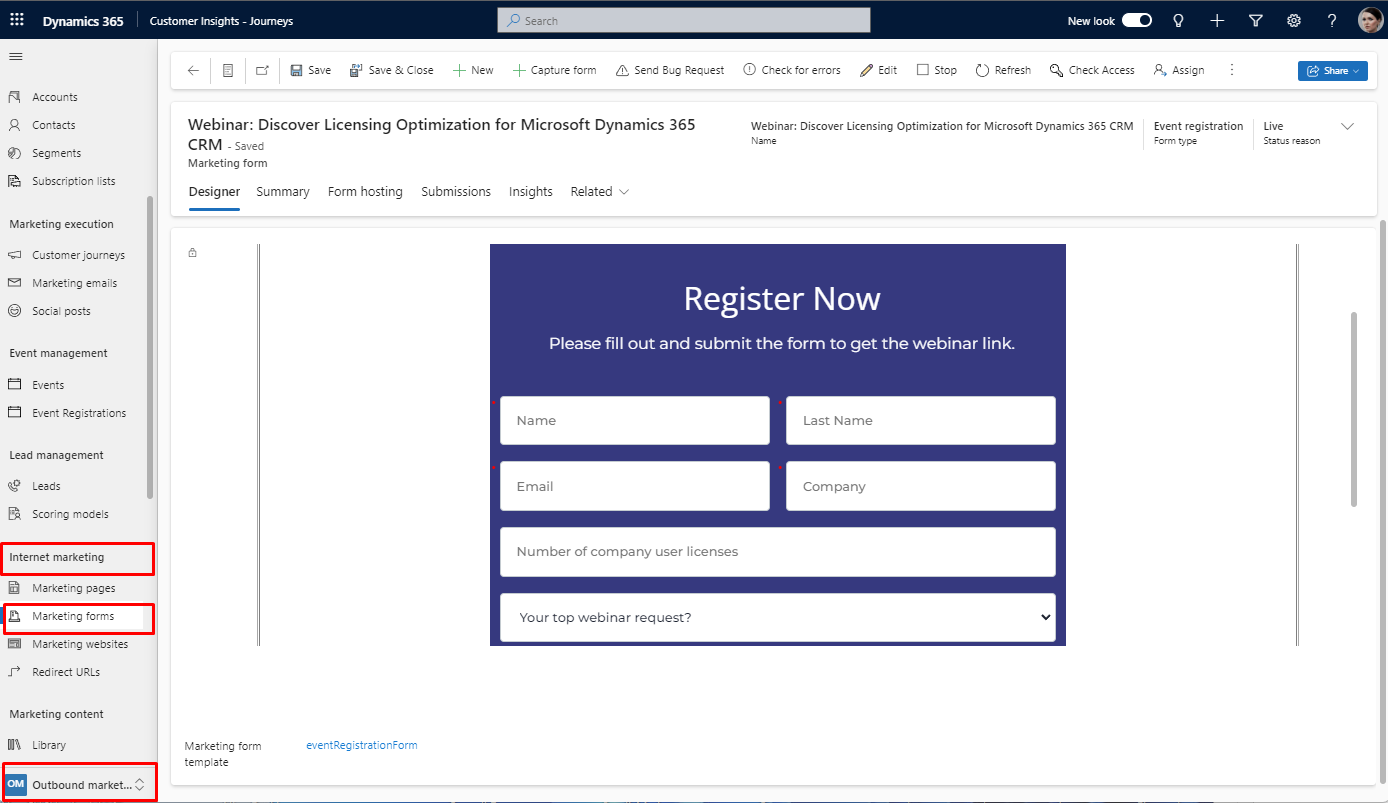Open the Dynamics 365 app launcher waffle
The width and height of the screenshot is (1388, 803).
17,20
